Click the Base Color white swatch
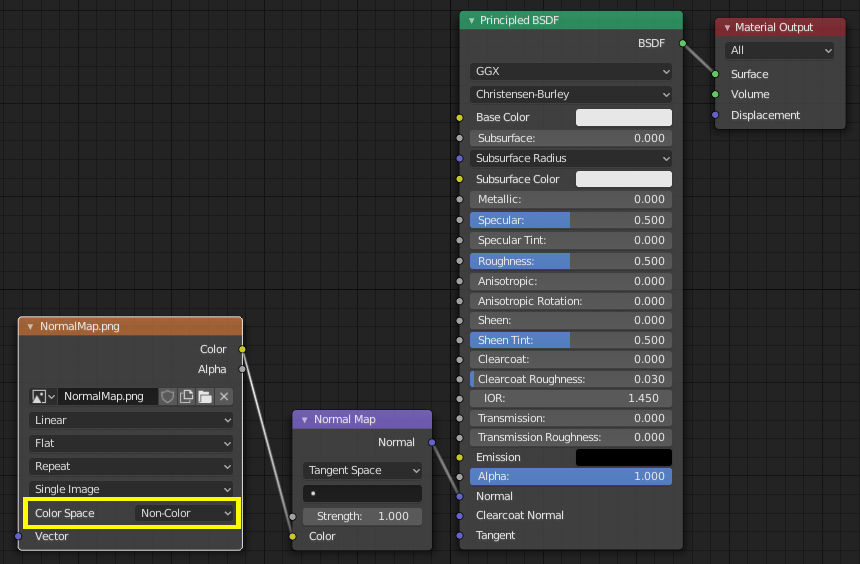 point(623,118)
